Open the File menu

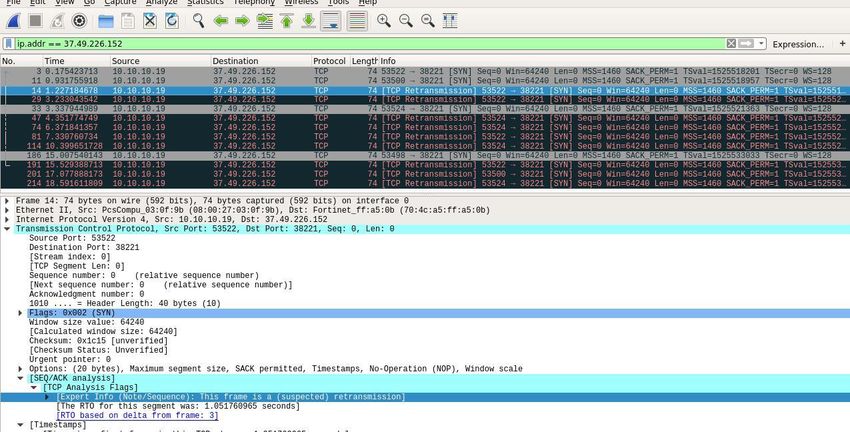[13, 3]
